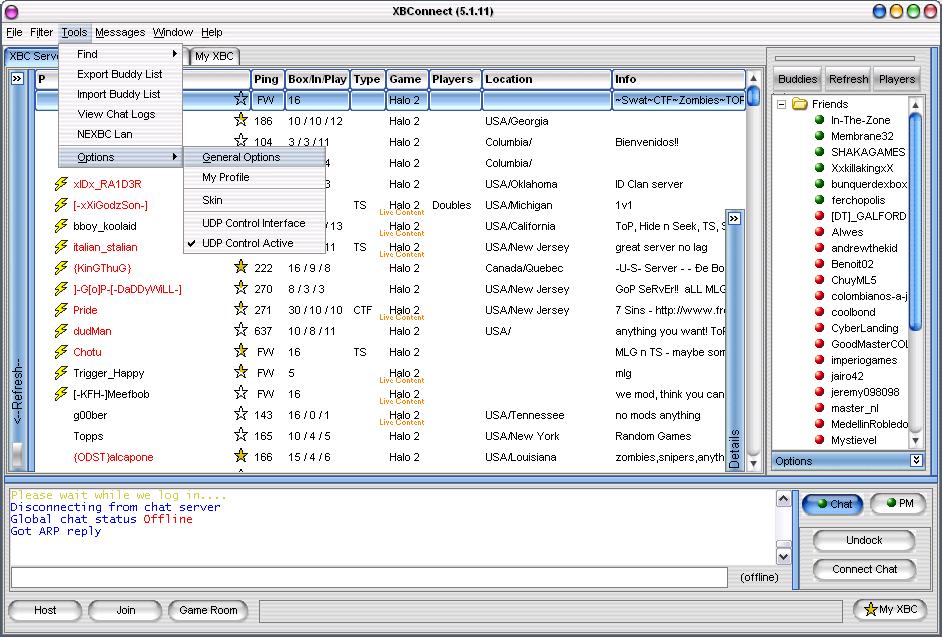Collapse the Friends tree node
The image size is (942, 637).
click(x=782, y=105)
